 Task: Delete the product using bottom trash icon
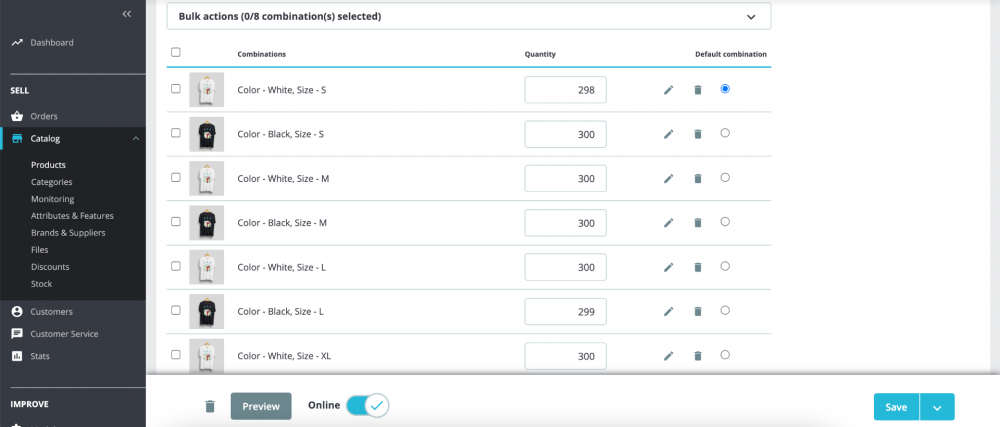pos(210,407)
